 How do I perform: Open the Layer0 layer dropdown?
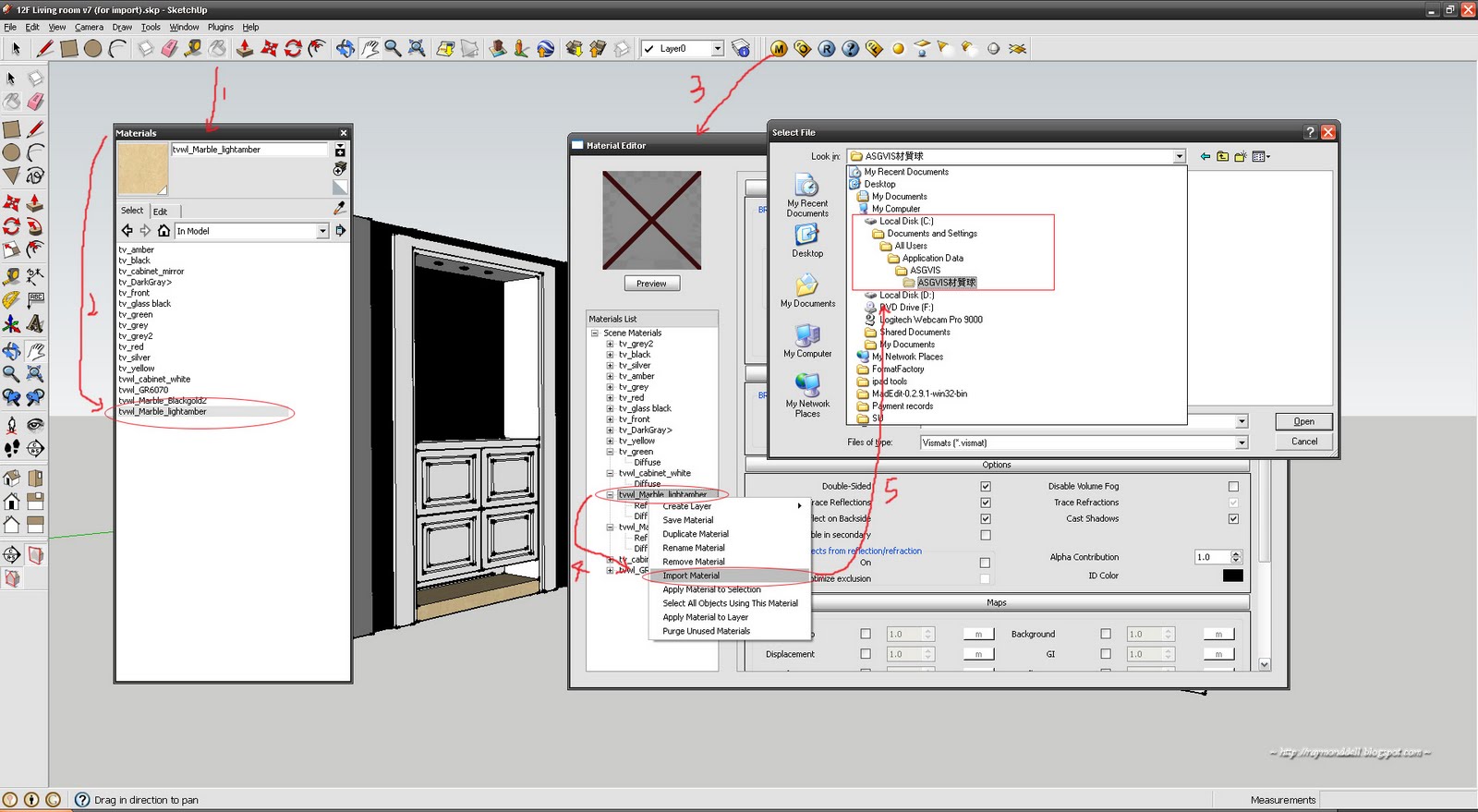[718, 49]
